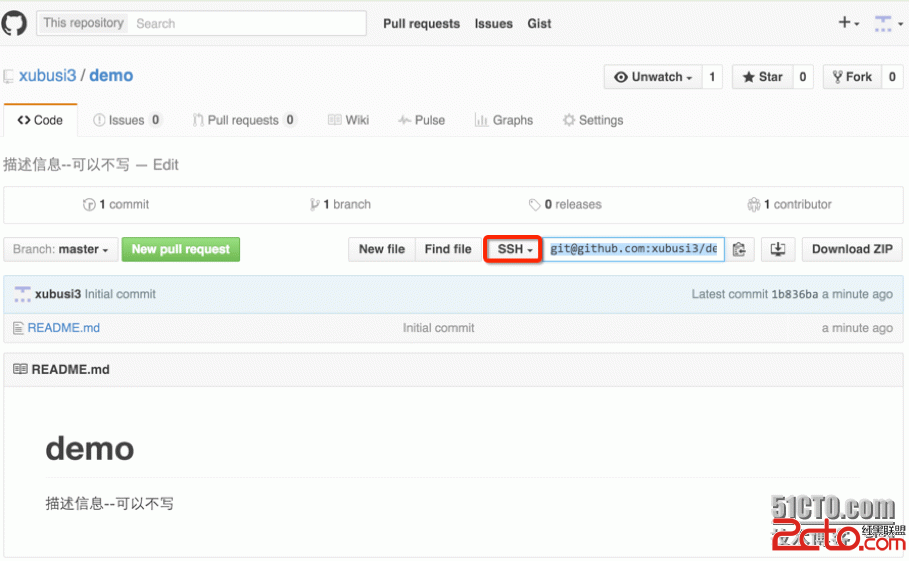Open the README.md file link
Screen dimensions: 909x561
pyautogui.click(x=64, y=328)
